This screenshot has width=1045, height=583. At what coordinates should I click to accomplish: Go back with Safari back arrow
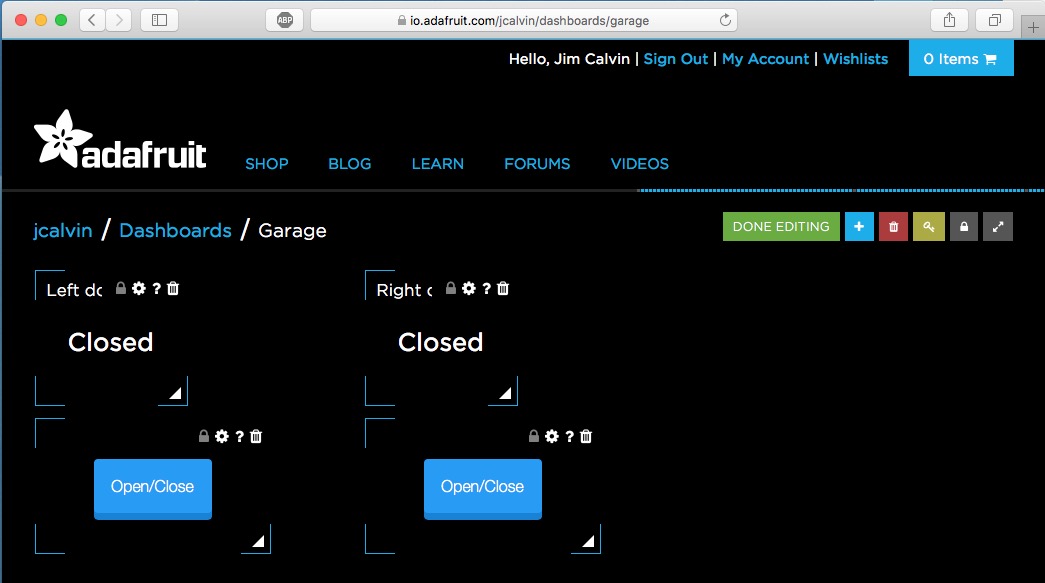pyautogui.click(x=92, y=20)
